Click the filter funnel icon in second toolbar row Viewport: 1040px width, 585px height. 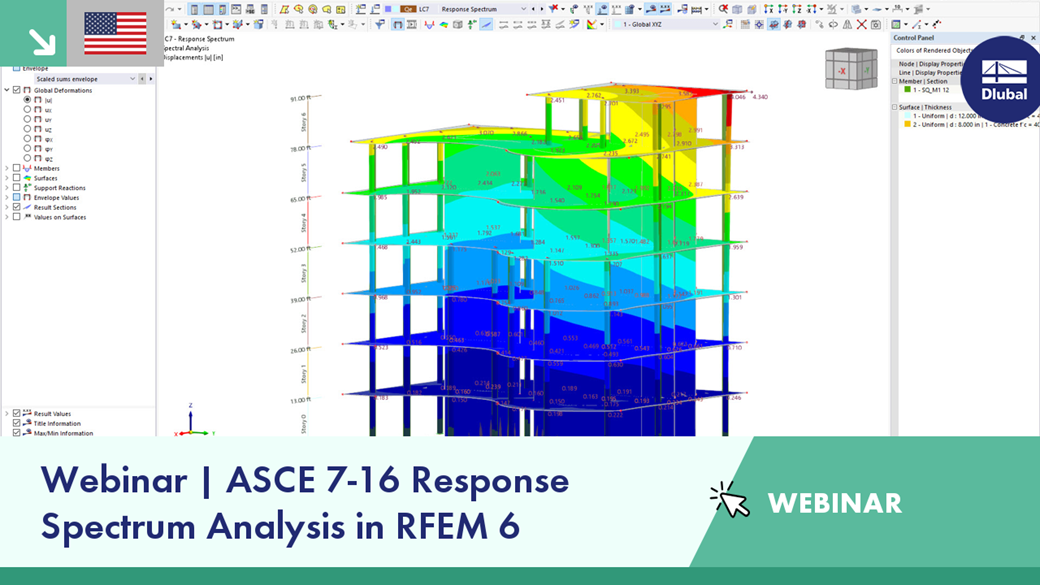tap(380, 25)
